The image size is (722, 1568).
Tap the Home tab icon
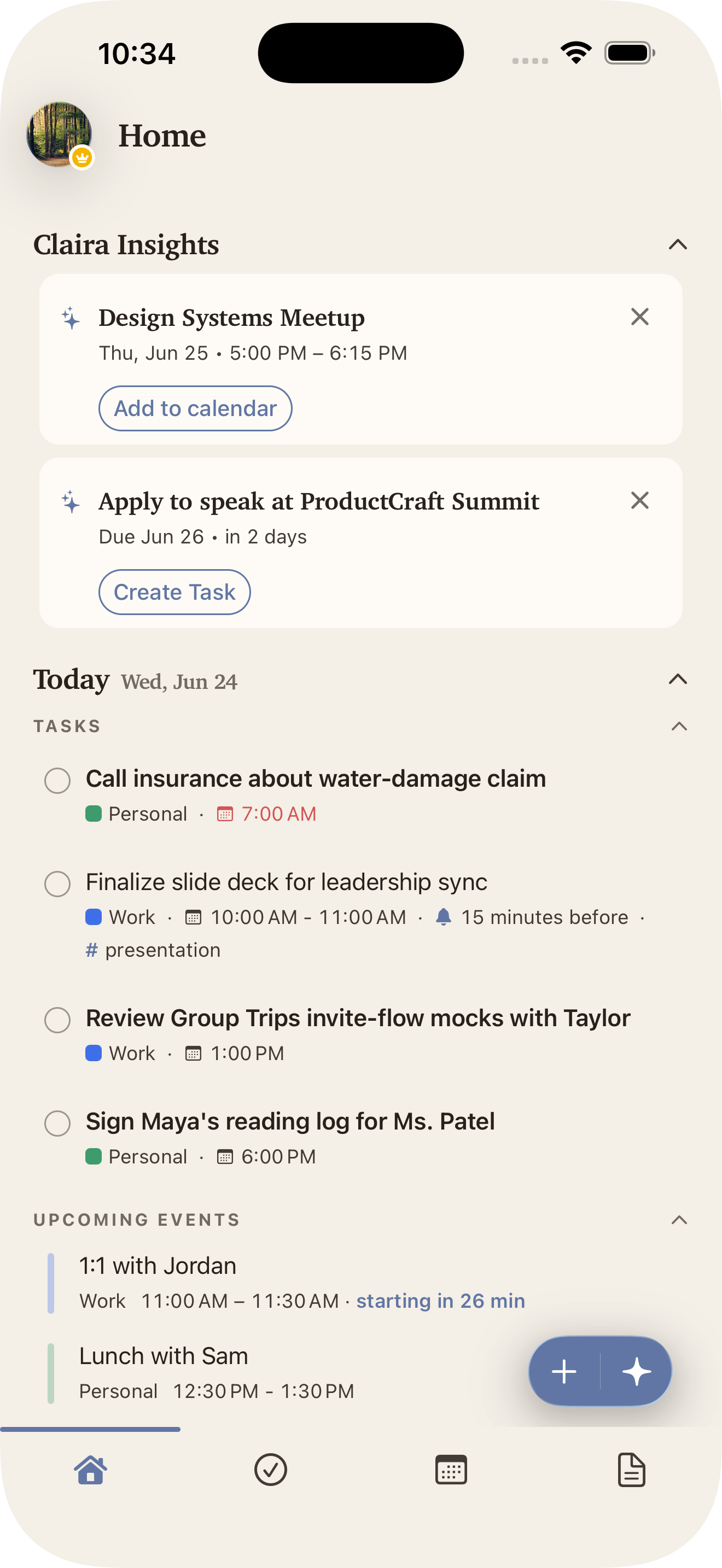(90, 1470)
